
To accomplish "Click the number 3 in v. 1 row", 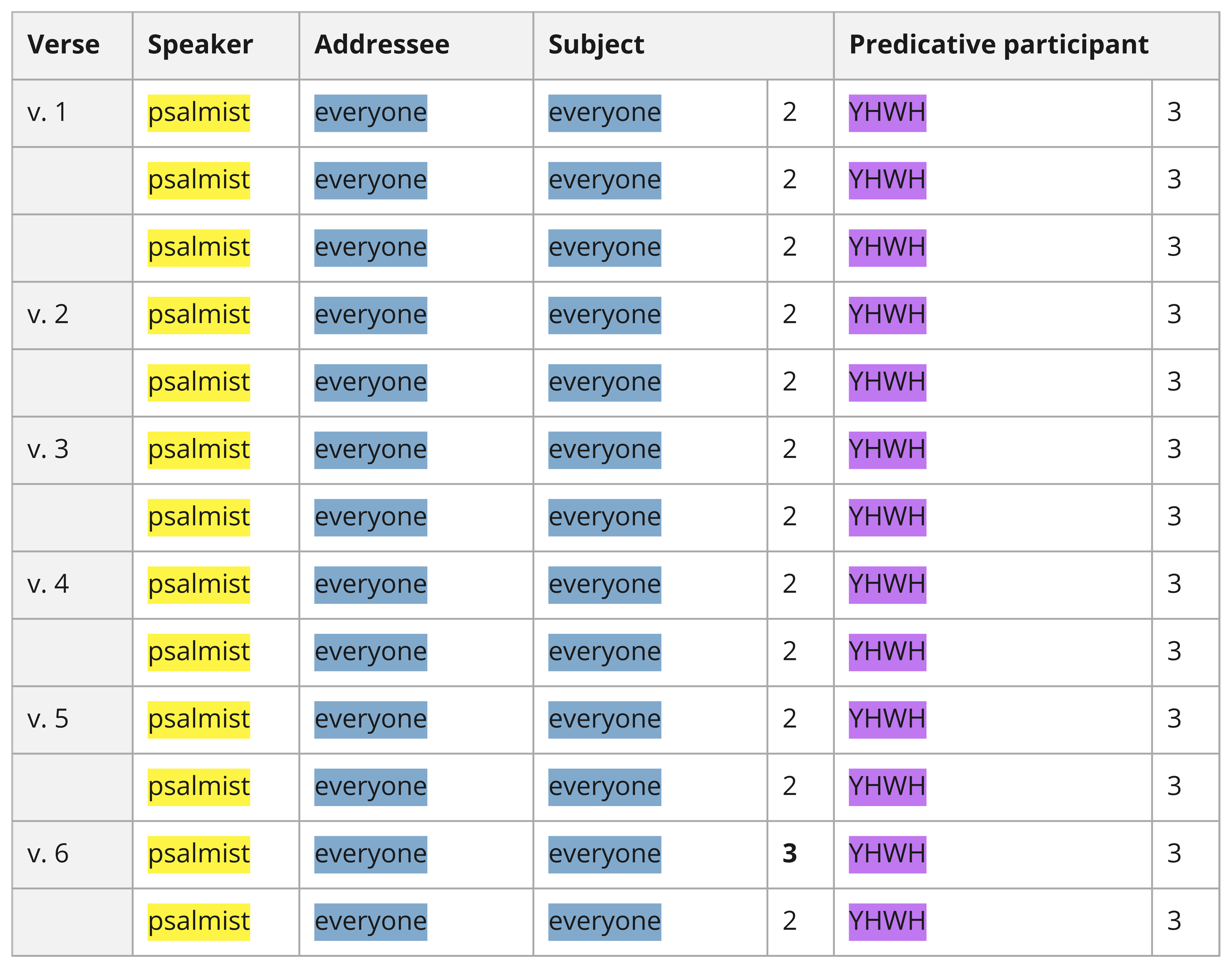I will coord(1174,112).
